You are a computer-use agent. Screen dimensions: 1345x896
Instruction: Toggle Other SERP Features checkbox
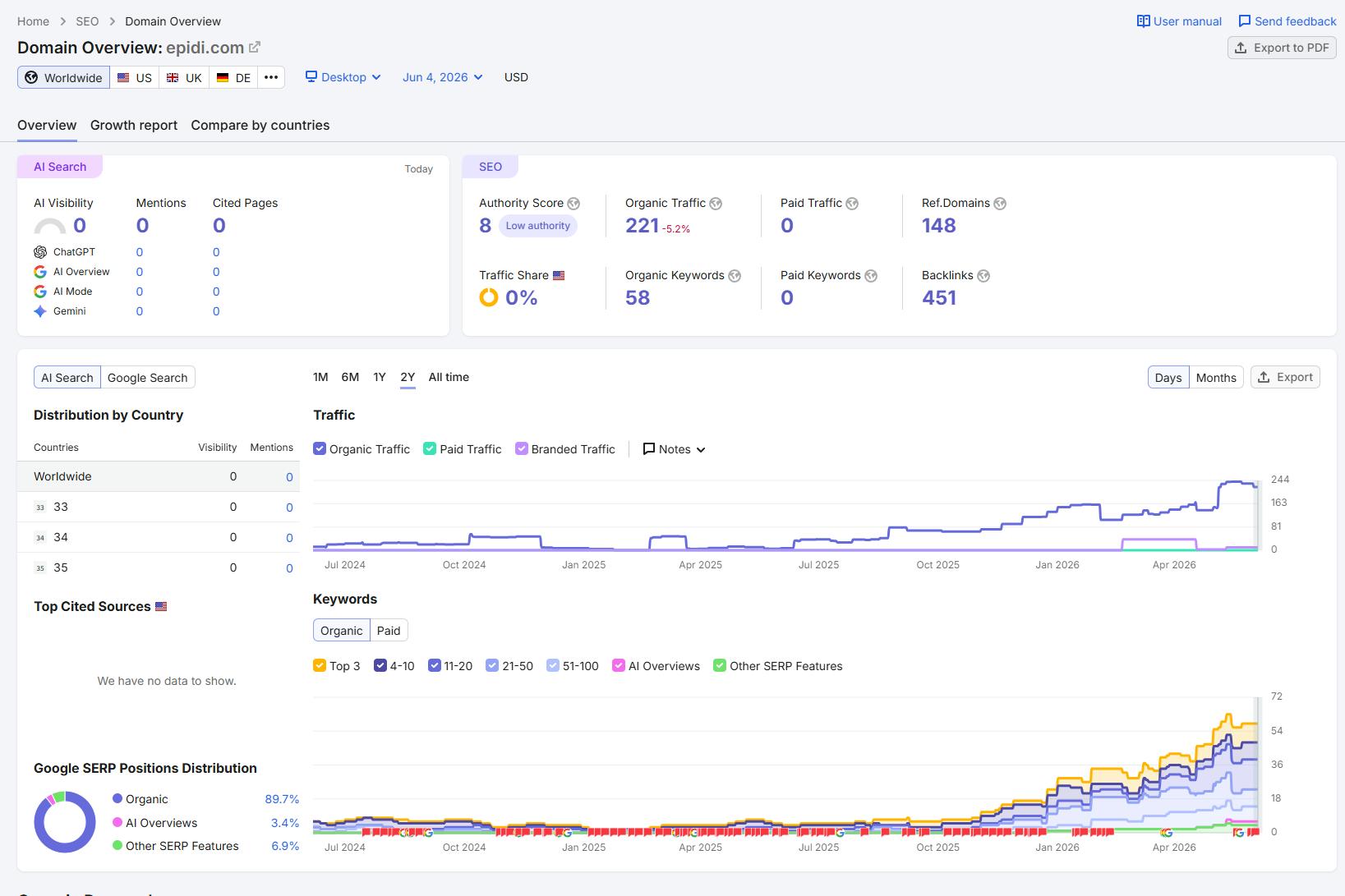(720, 665)
